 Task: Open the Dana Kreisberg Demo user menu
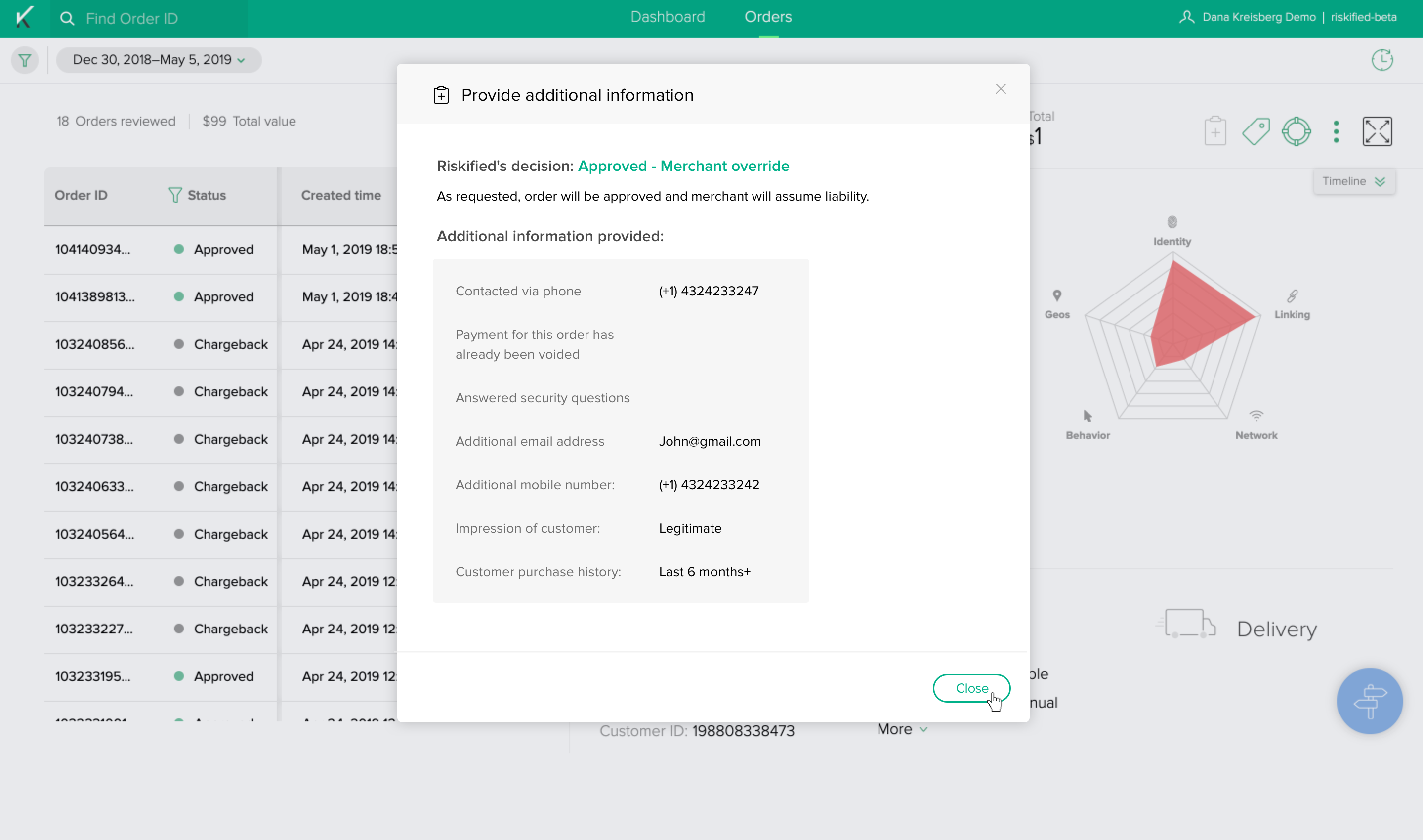pos(1248,17)
